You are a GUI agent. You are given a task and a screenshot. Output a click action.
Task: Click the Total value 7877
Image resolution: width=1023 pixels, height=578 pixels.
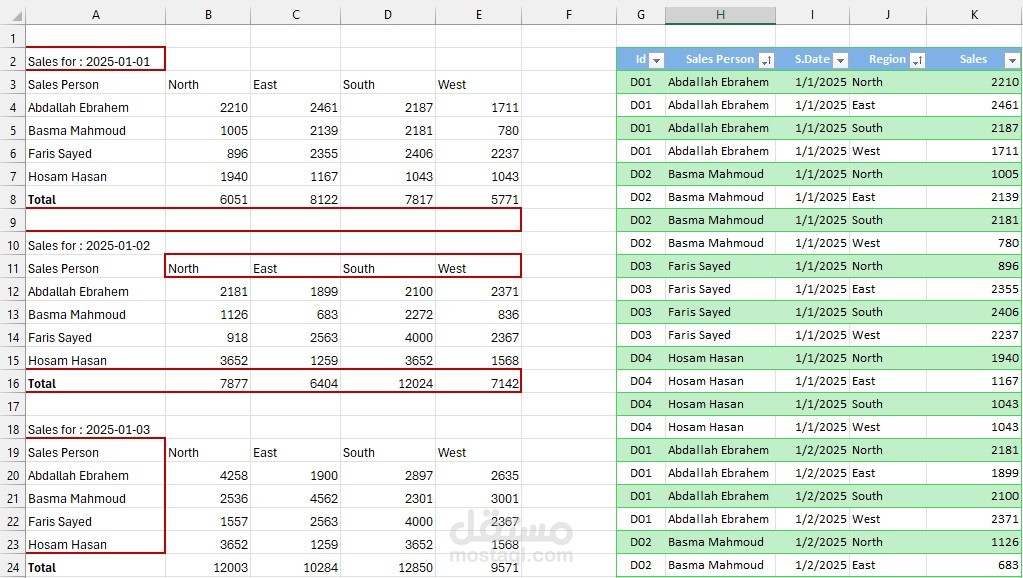click(x=234, y=384)
